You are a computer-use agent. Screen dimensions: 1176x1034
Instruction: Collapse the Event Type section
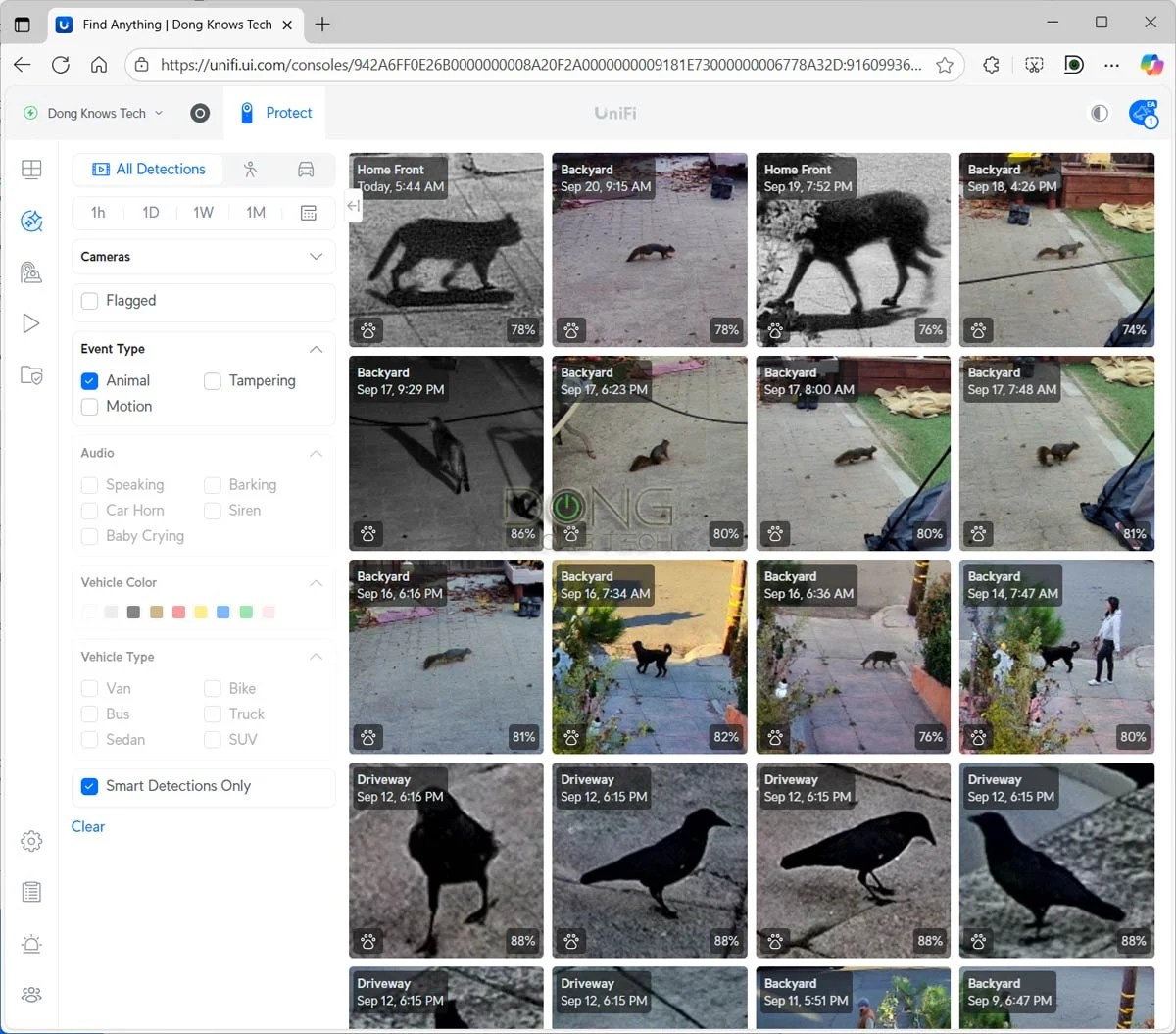[316, 350]
